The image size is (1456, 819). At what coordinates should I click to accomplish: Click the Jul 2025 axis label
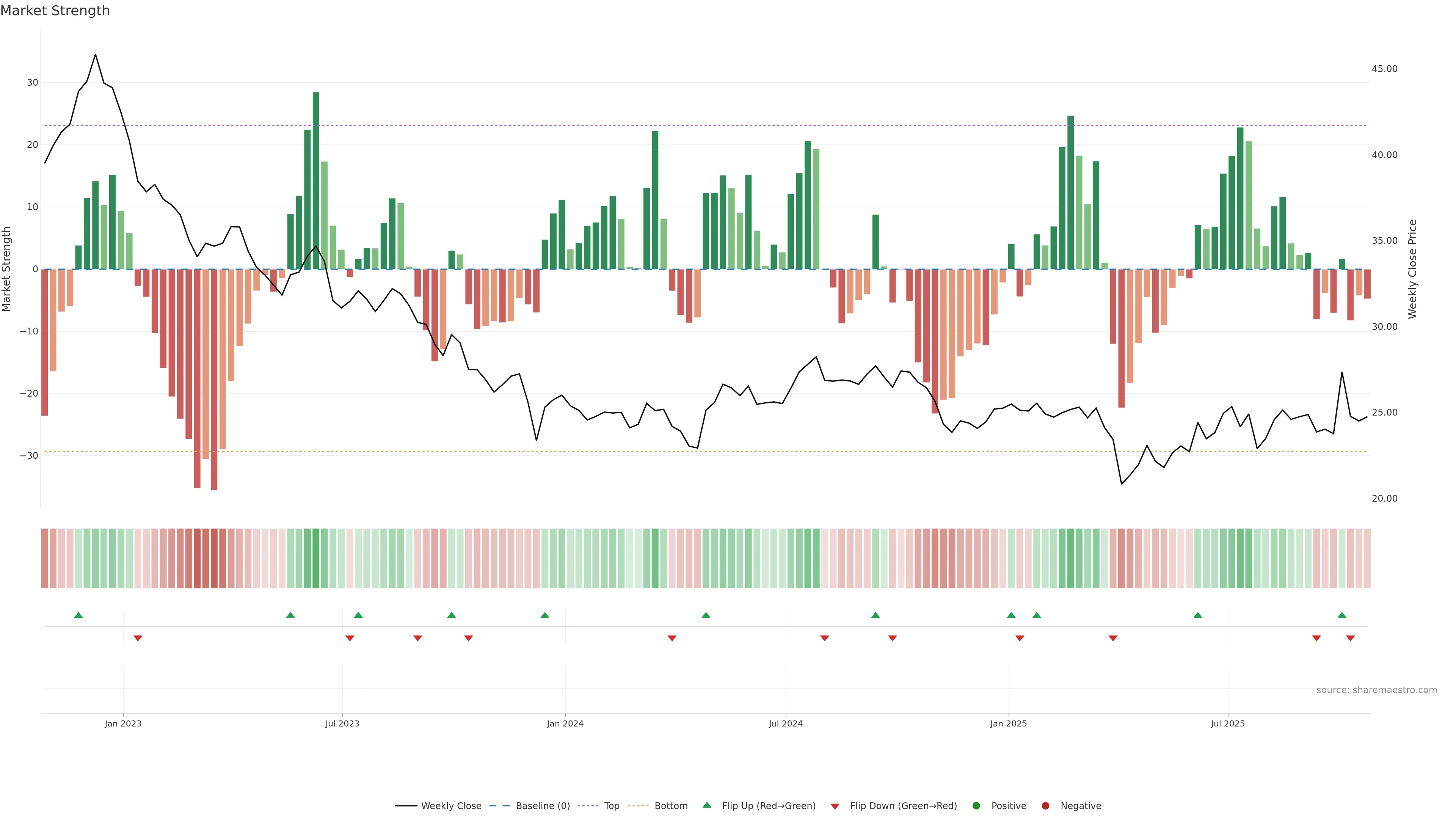pos(1227,723)
